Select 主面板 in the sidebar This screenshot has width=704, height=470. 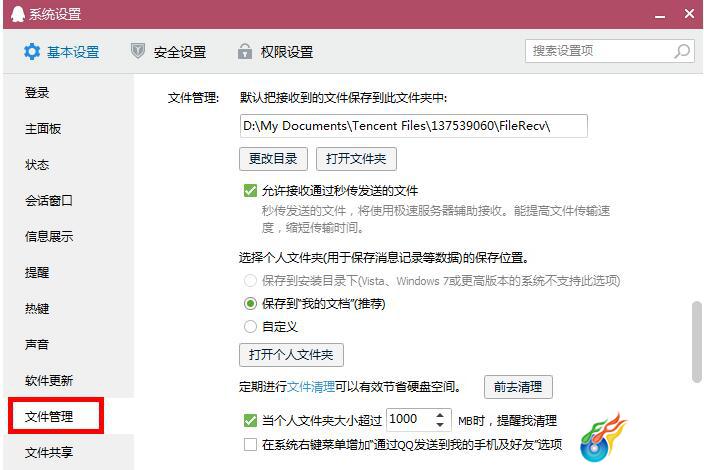click(x=43, y=129)
